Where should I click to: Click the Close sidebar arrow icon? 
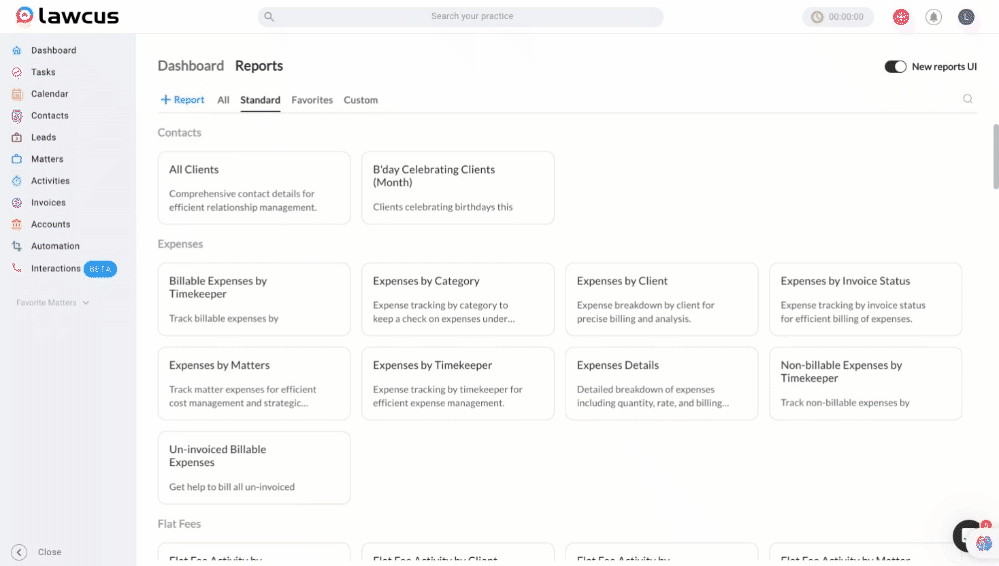(x=19, y=552)
